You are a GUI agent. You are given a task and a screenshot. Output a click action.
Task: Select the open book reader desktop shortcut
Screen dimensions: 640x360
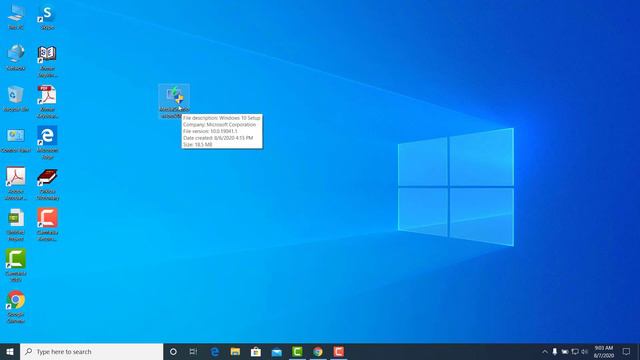click(x=47, y=61)
